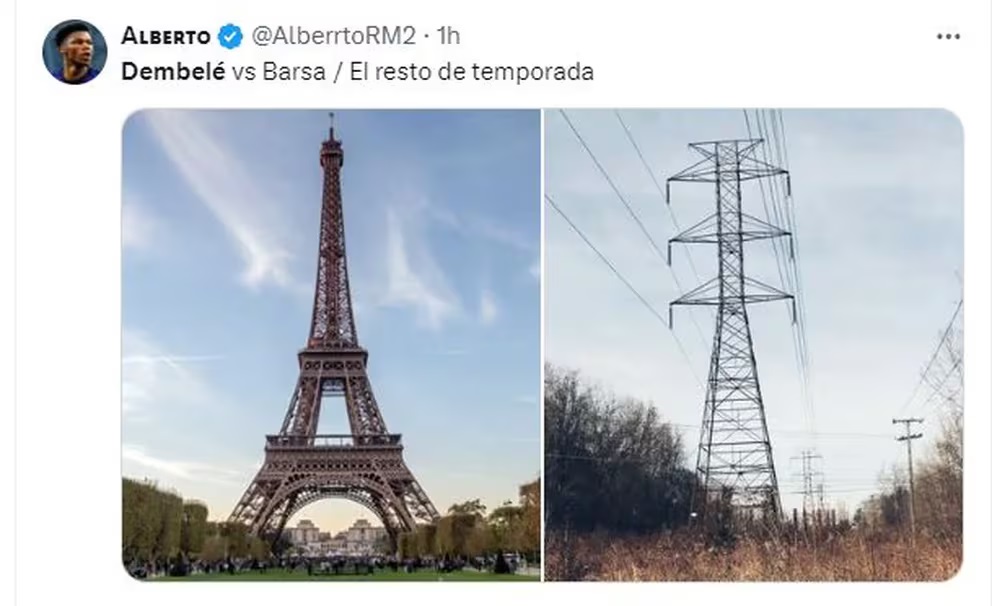Click the spire atop the Eiffel Tower
This screenshot has width=992, height=606.
[x=331, y=127]
